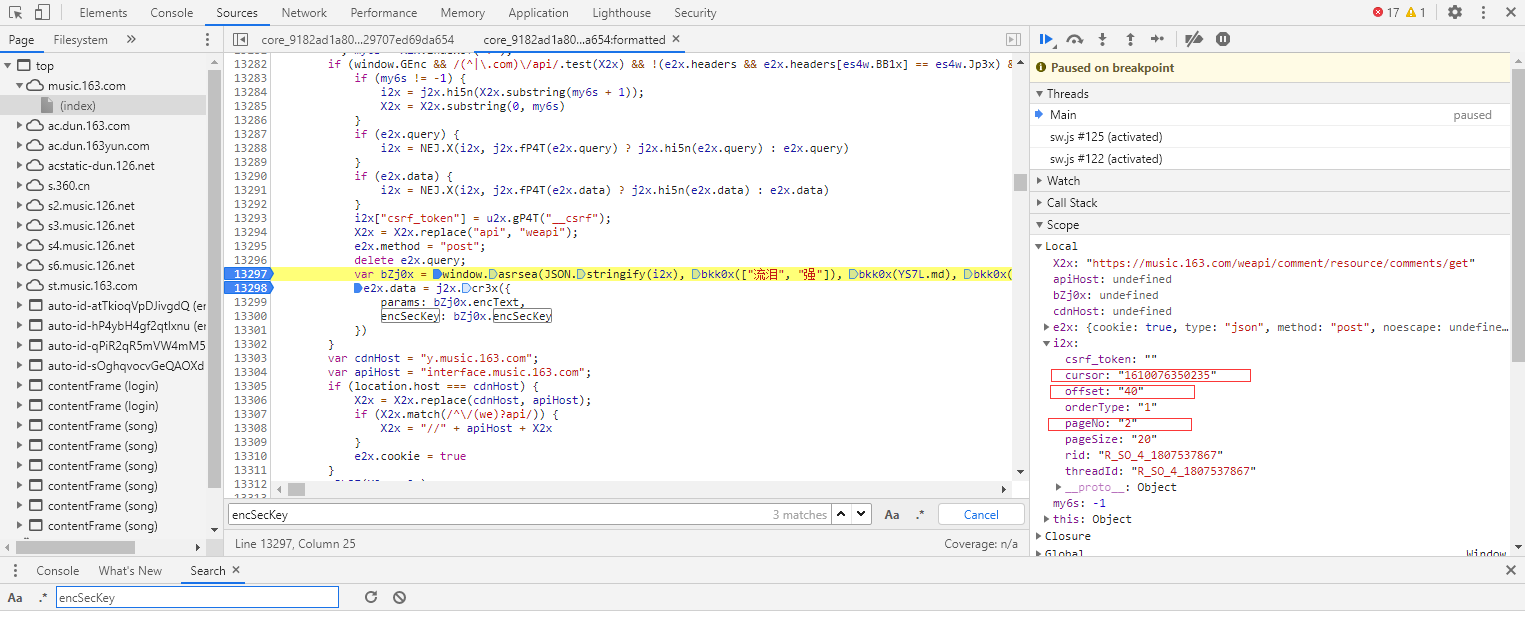Step over the next function call
Image resolution: width=1525 pixels, height=620 pixels.
[1075, 39]
